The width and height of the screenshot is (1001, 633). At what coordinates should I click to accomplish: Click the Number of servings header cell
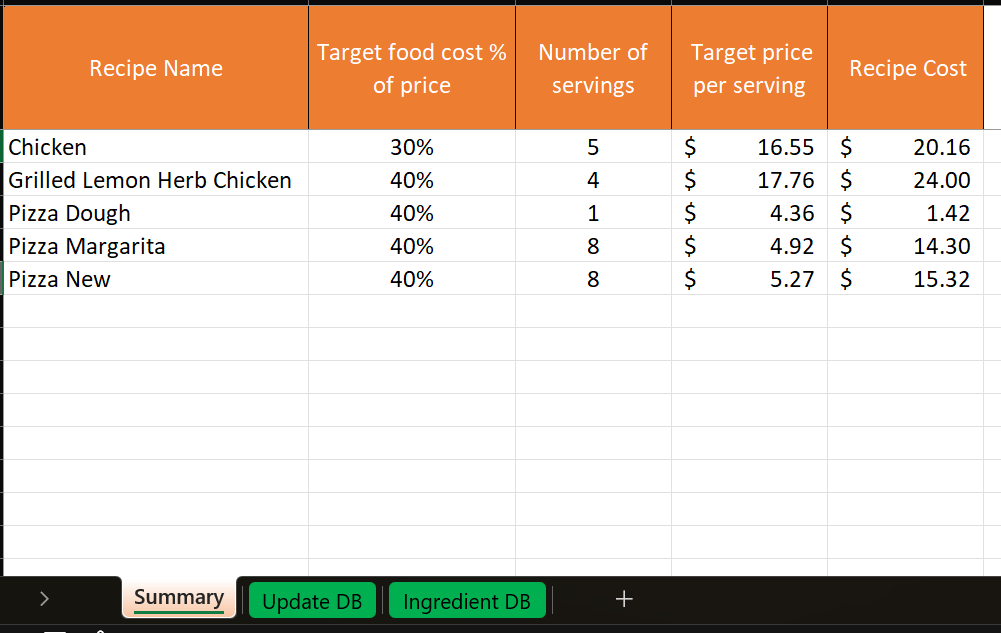[x=593, y=68]
